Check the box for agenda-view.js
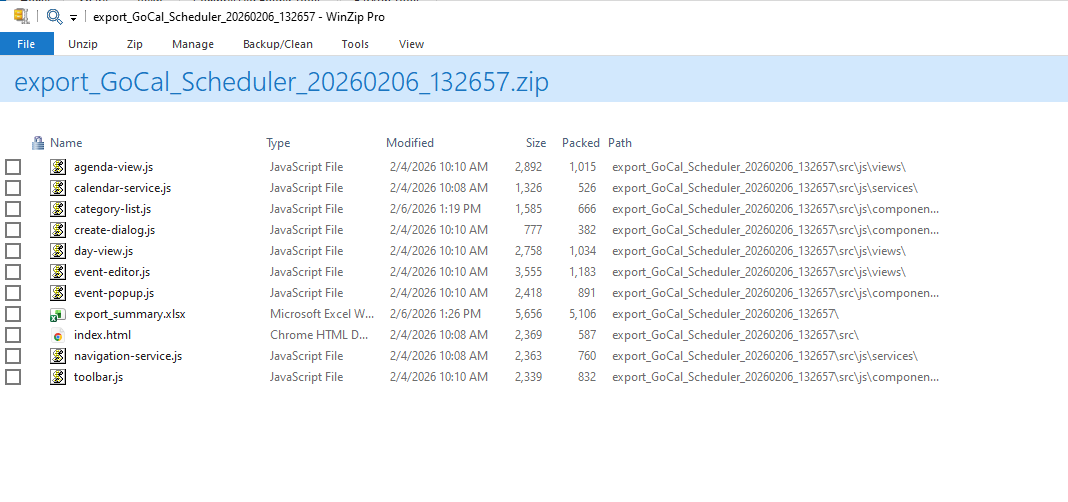Screen dimensions: 1068x502 click(x=13, y=167)
